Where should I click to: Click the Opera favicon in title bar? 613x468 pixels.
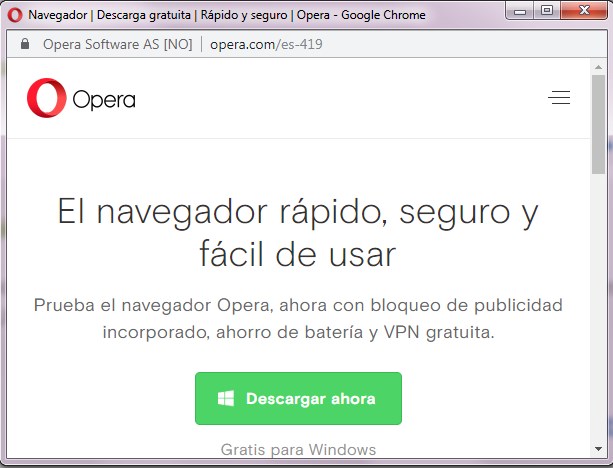(15, 15)
